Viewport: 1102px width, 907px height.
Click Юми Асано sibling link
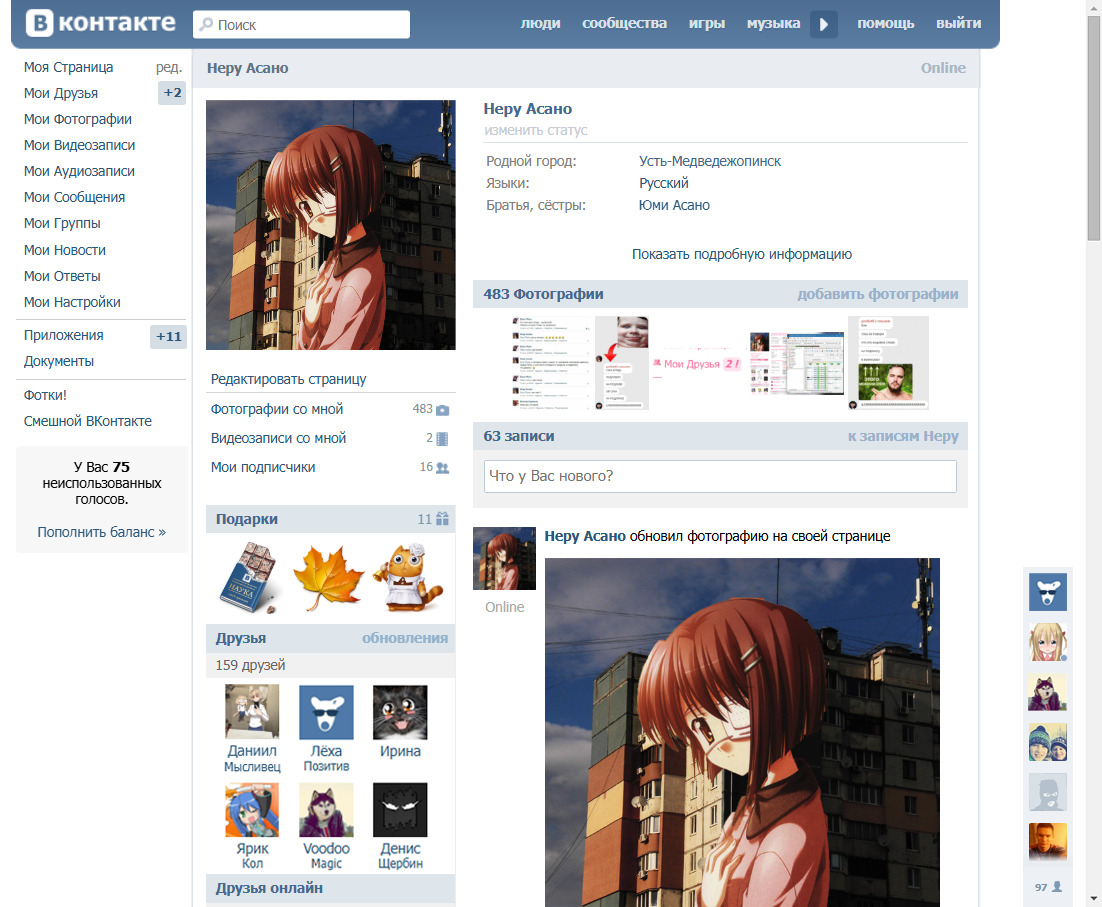[x=674, y=205]
